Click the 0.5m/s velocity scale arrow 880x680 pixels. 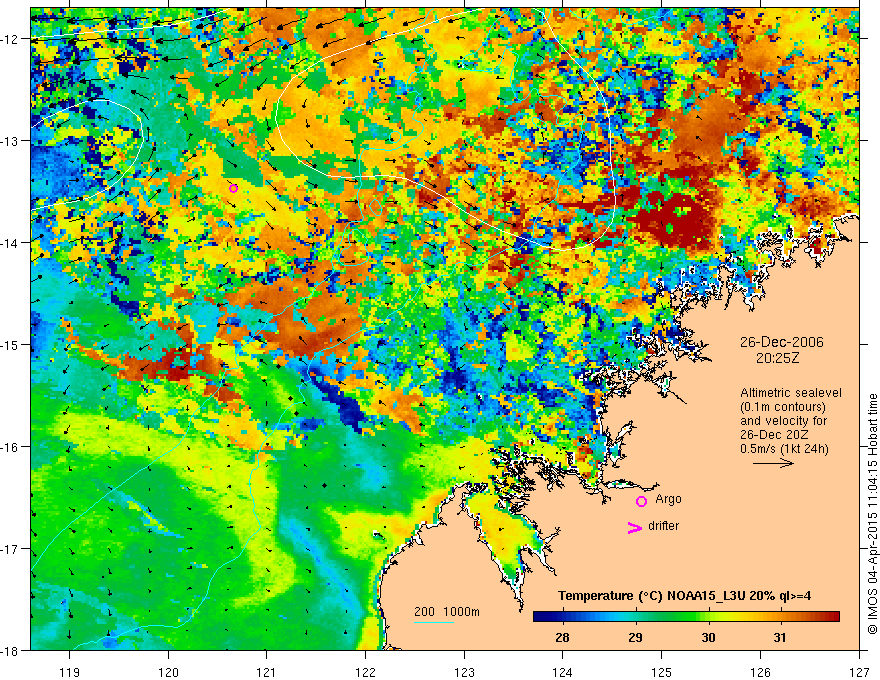[773, 463]
